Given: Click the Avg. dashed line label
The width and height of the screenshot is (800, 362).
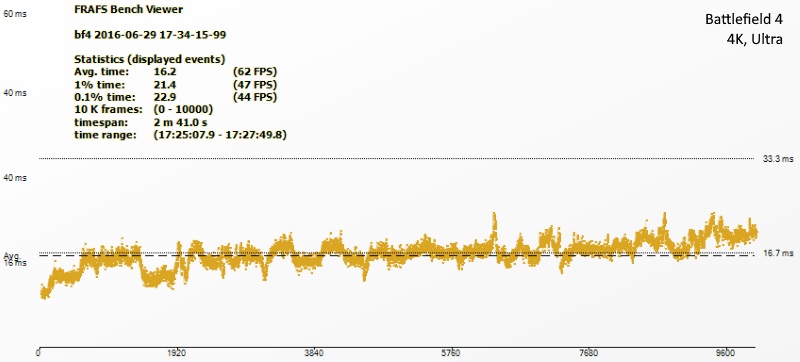Looking at the screenshot, I should pyautogui.click(x=11, y=255).
